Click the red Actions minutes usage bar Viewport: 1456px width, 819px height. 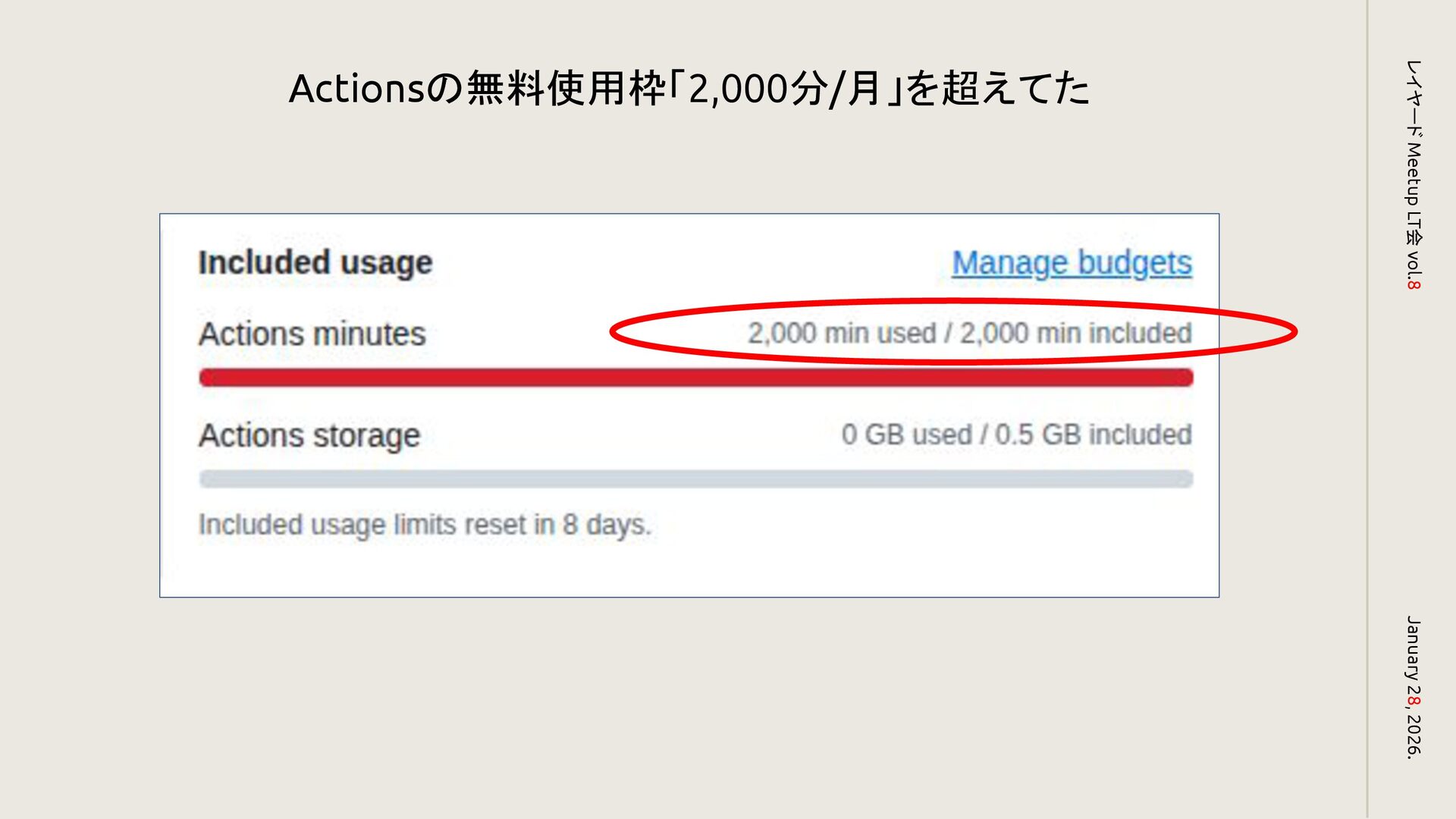pos(695,378)
